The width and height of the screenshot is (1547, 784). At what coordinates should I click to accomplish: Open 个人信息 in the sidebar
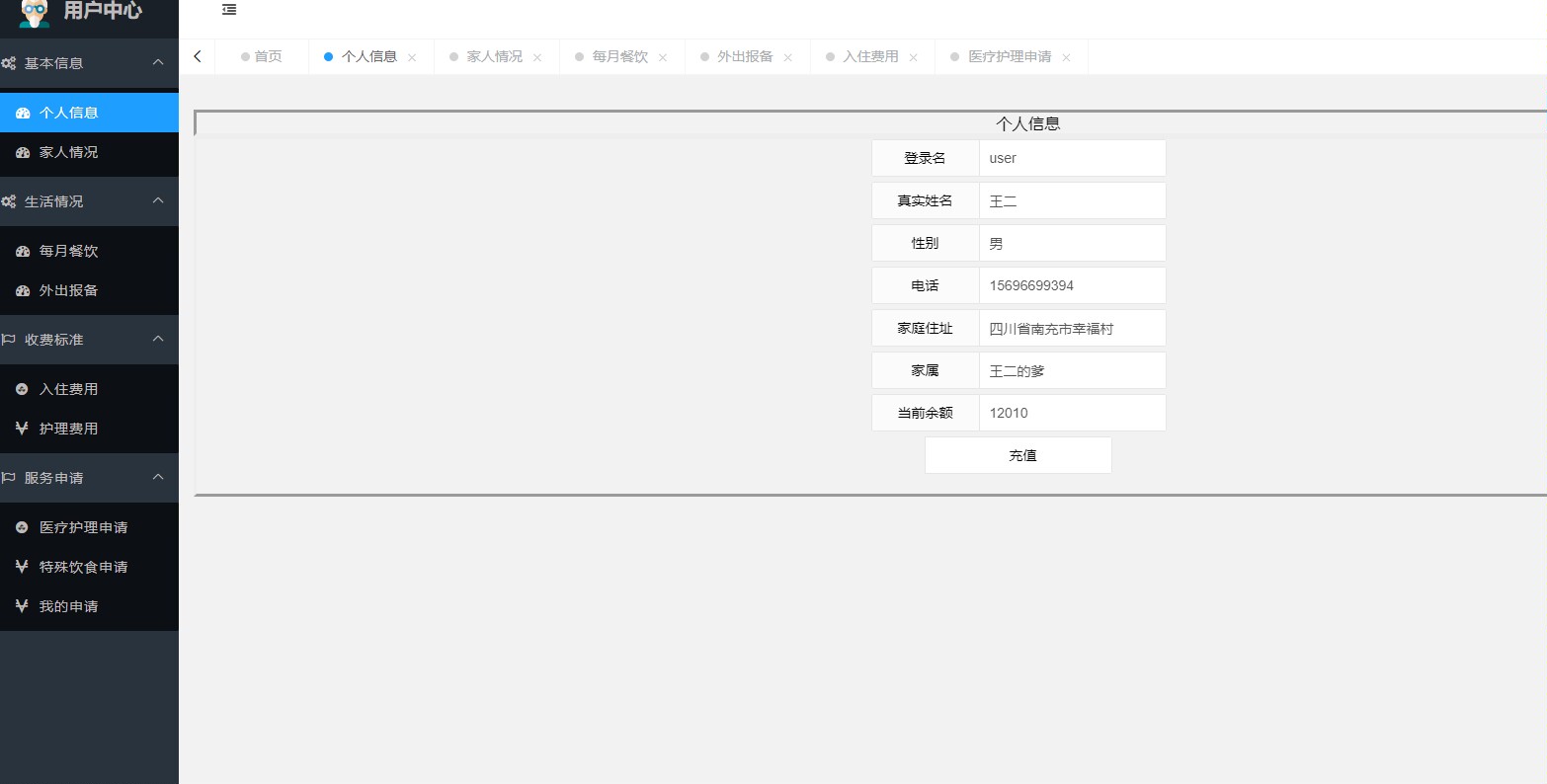[89, 113]
